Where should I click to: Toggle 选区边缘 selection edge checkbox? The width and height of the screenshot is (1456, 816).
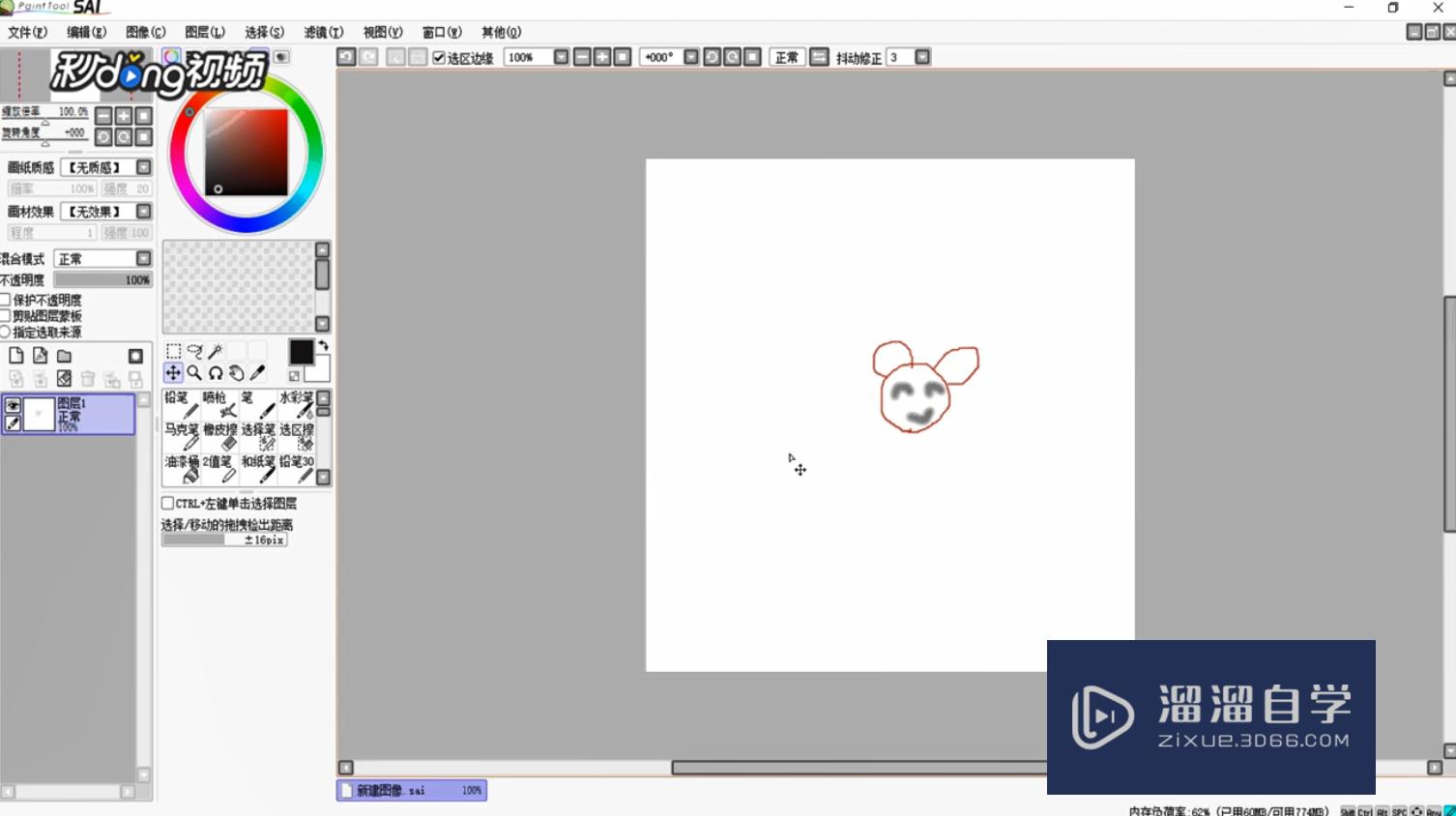pyautogui.click(x=439, y=58)
